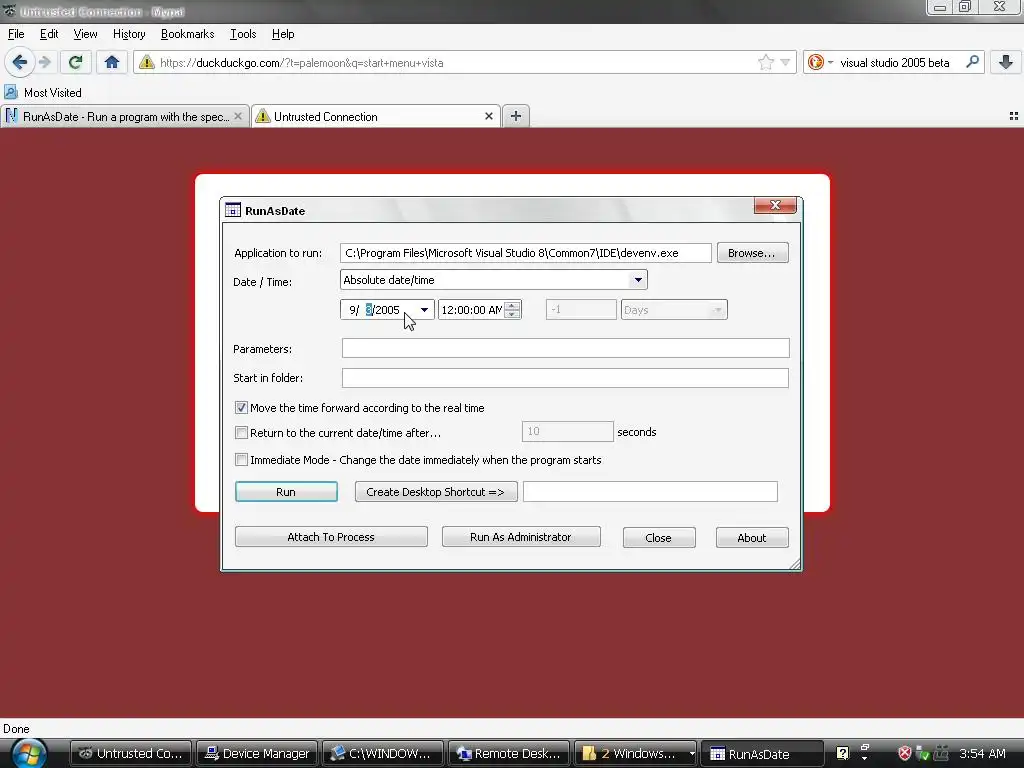Close the RunAsDate dialog window
This screenshot has width=1024, height=768.
tap(775, 205)
